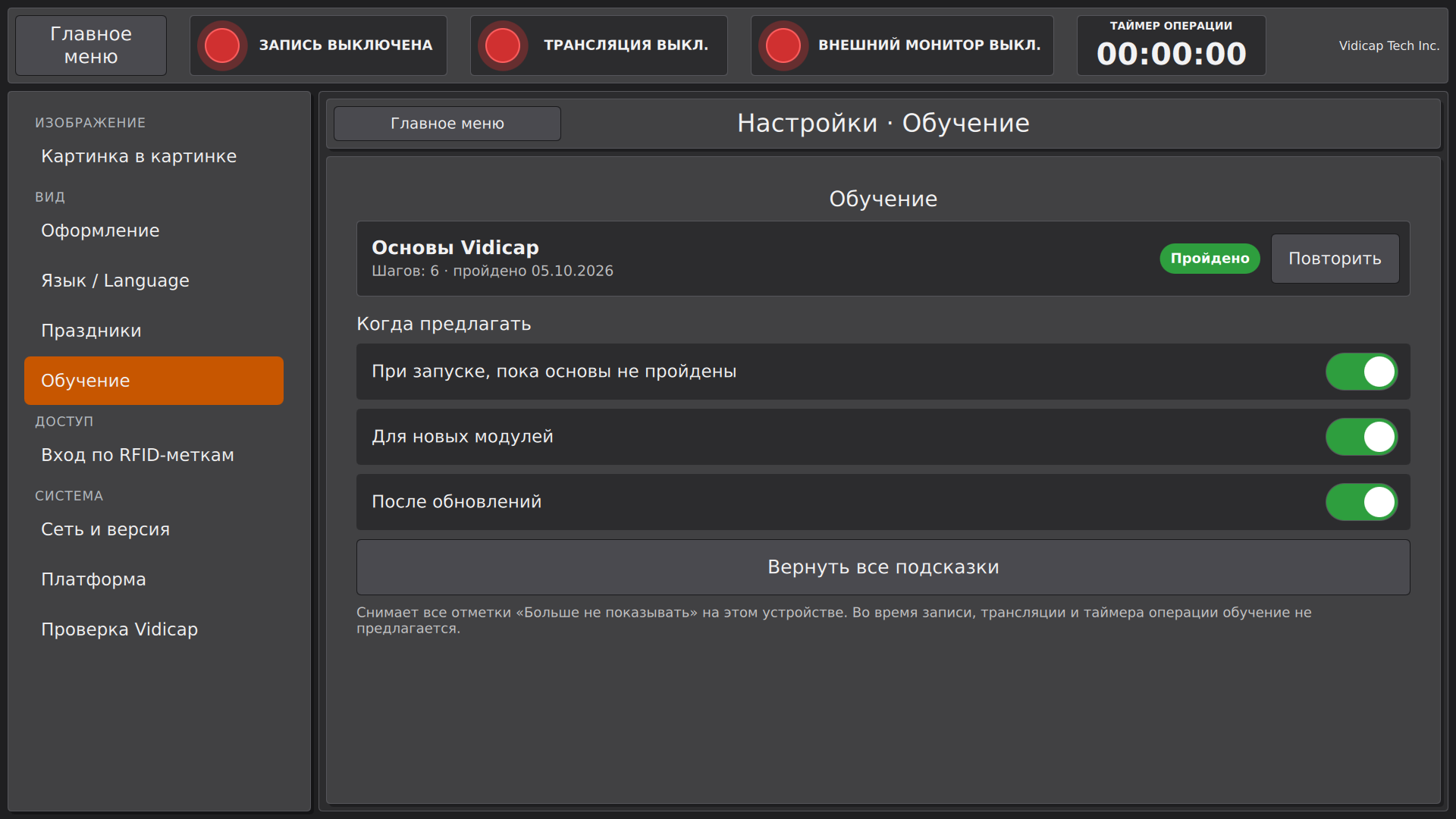The image size is (1456, 819).
Task: Click the red external monitor indicator icon
Action: [x=783, y=45]
